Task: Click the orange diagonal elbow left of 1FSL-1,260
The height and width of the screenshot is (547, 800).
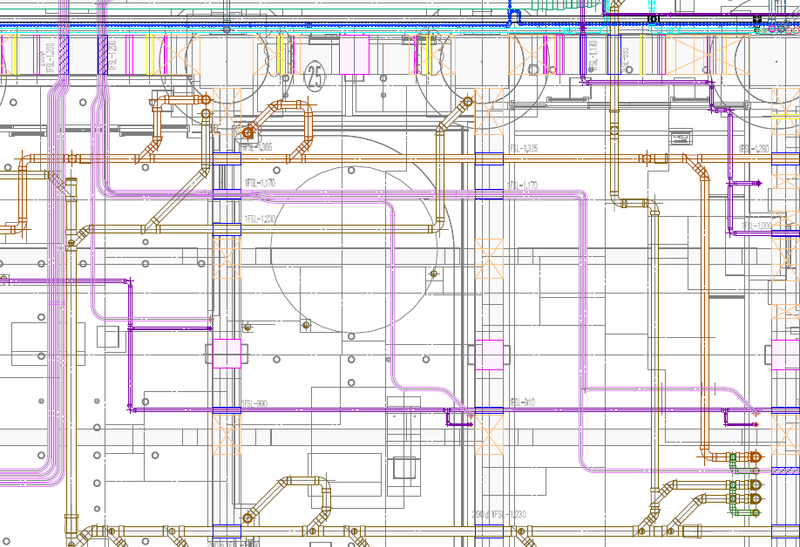Action: [700, 167]
